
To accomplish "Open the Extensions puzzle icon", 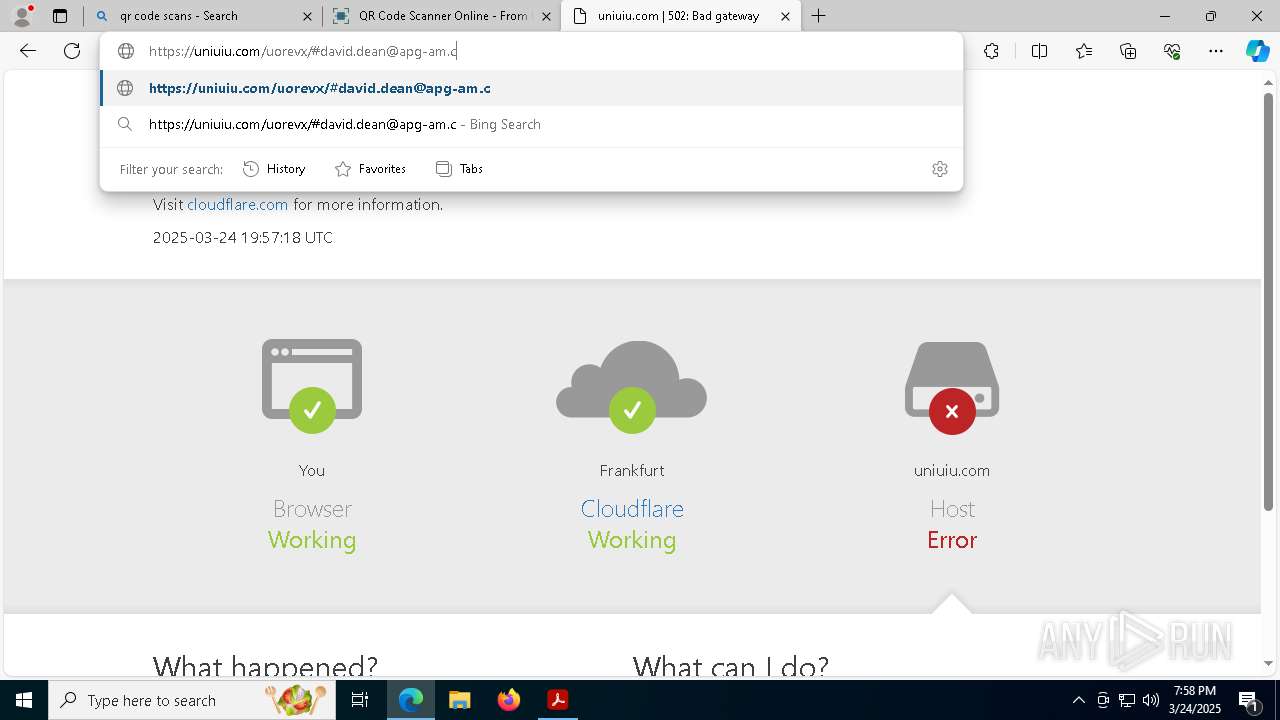I will [991, 51].
